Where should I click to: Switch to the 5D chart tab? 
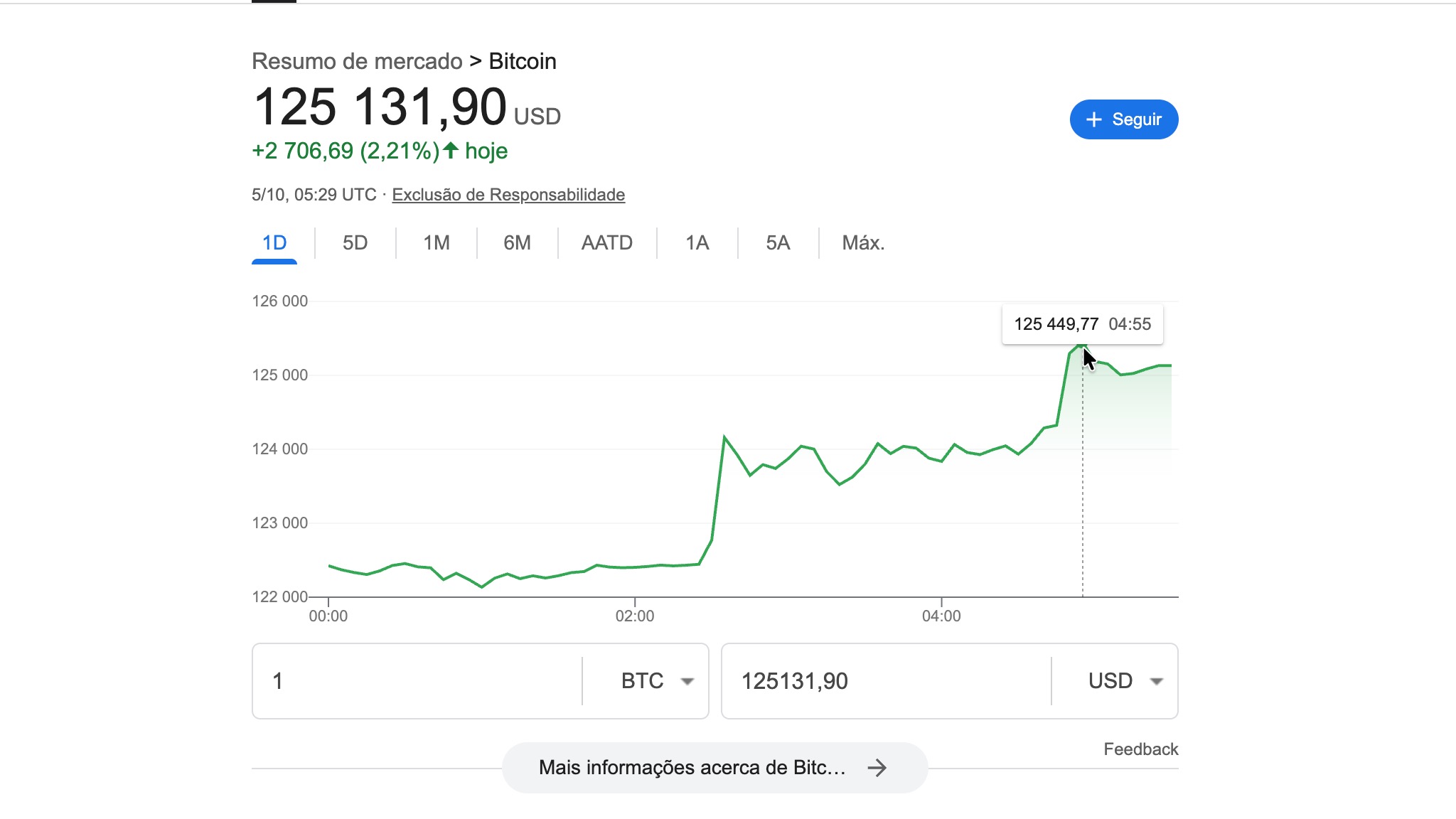click(x=355, y=243)
